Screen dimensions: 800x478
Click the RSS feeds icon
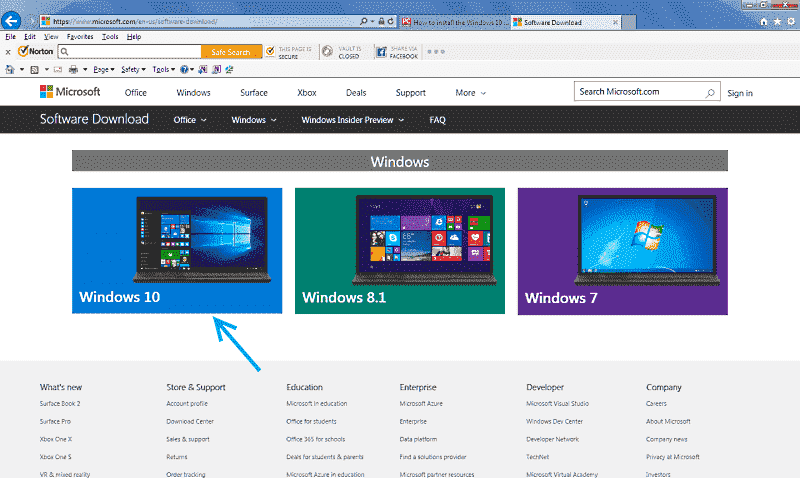coord(34,69)
